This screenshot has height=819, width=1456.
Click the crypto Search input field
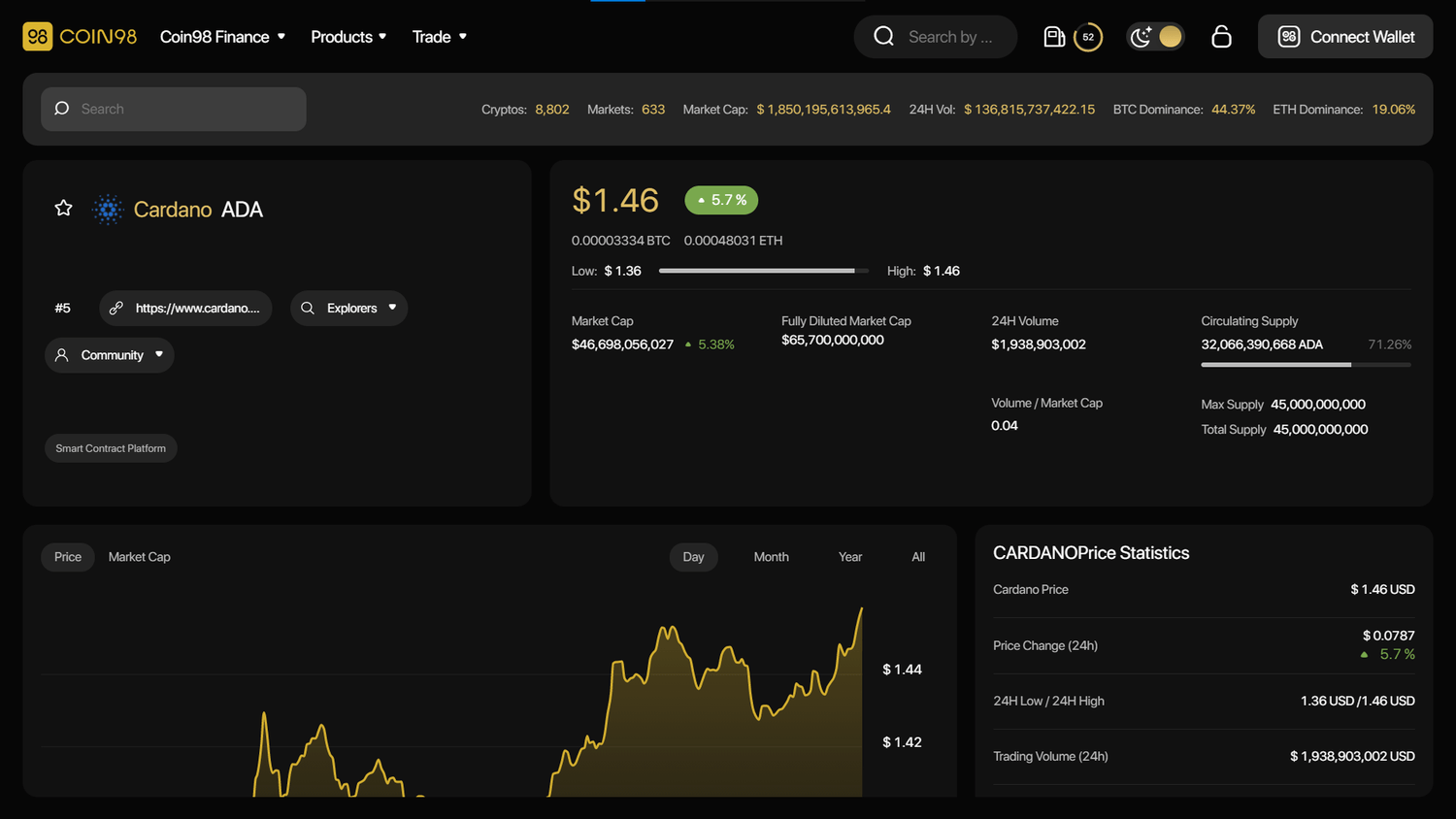pyautogui.click(x=174, y=109)
